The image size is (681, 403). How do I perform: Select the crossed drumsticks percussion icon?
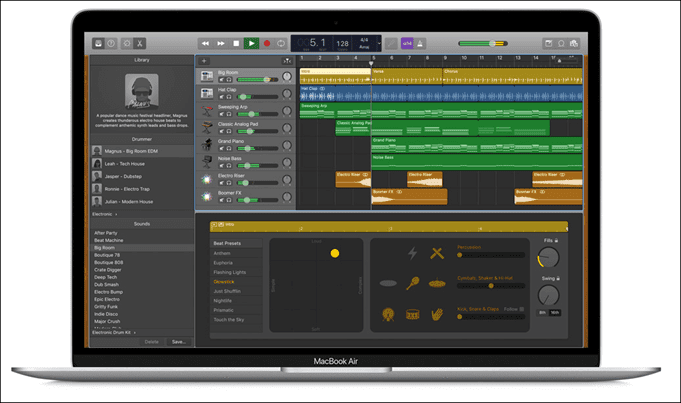coord(437,253)
